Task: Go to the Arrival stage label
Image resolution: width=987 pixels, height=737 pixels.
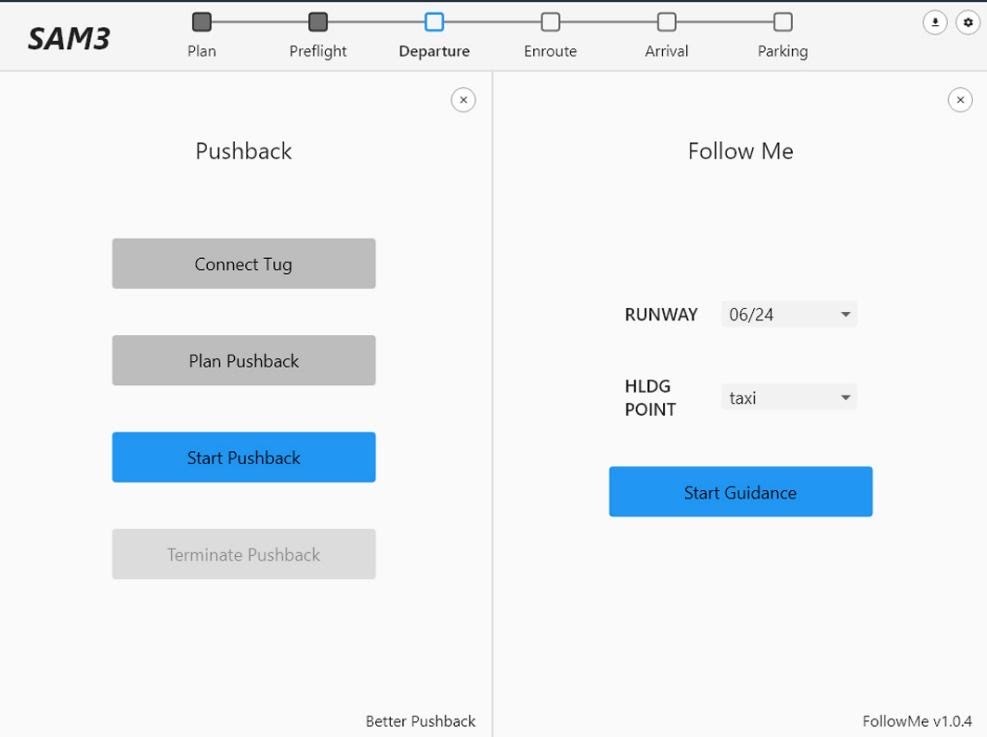Action: pyautogui.click(x=667, y=51)
